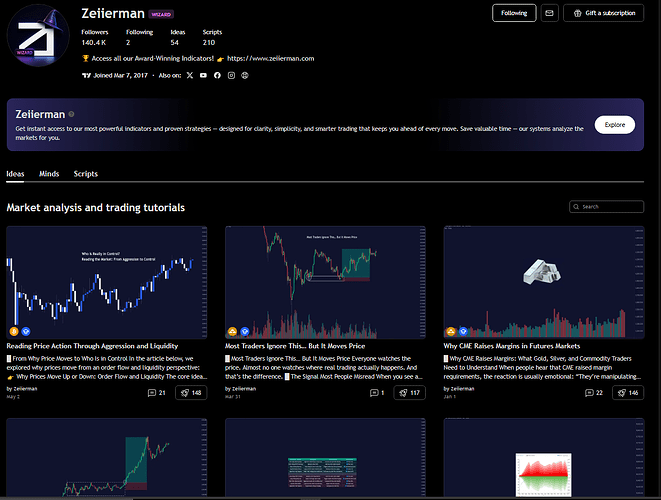Screen dimensions: 661x500
Task: Open the bottom-row table chart thumbnail
Action: 325,457
